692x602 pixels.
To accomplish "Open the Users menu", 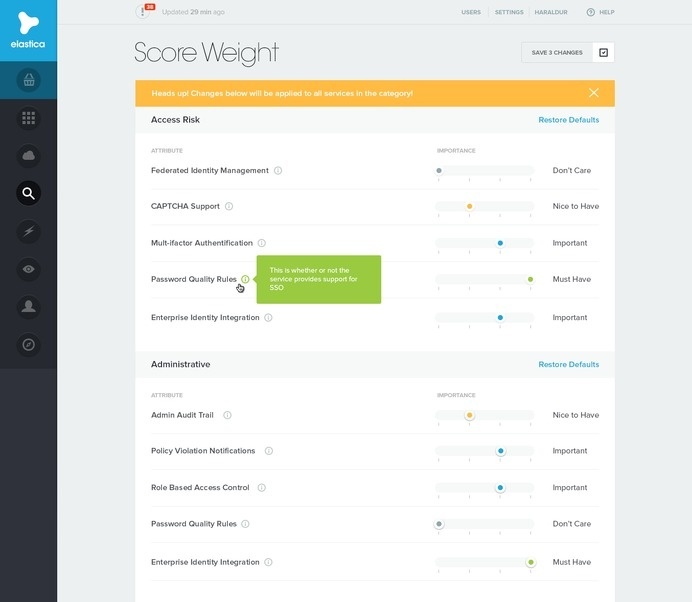I will (471, 12).
